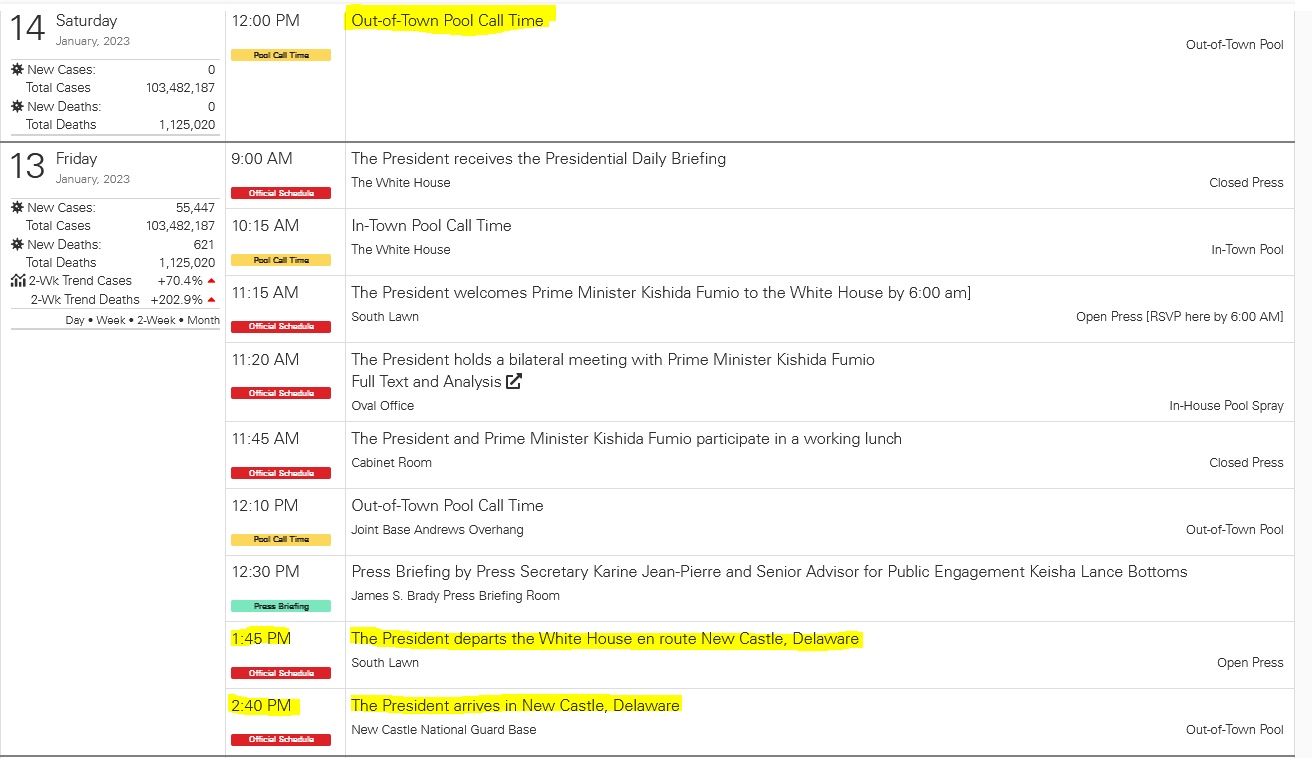Click 'Open Press [RSVP here by 6:00 AM]' label
The height and width of the screenshot is (758, 1312).
tap(1180, 317)
